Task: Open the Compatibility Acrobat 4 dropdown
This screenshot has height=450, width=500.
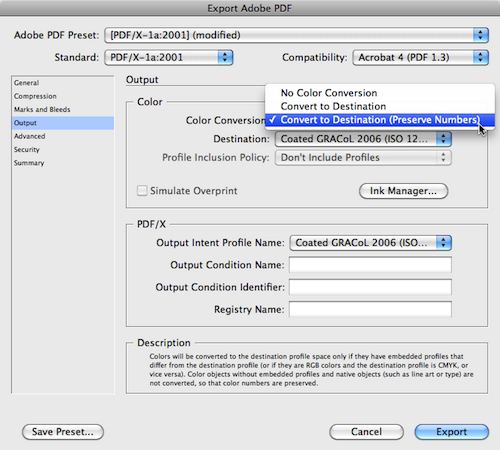Action: tap(420, 57)
